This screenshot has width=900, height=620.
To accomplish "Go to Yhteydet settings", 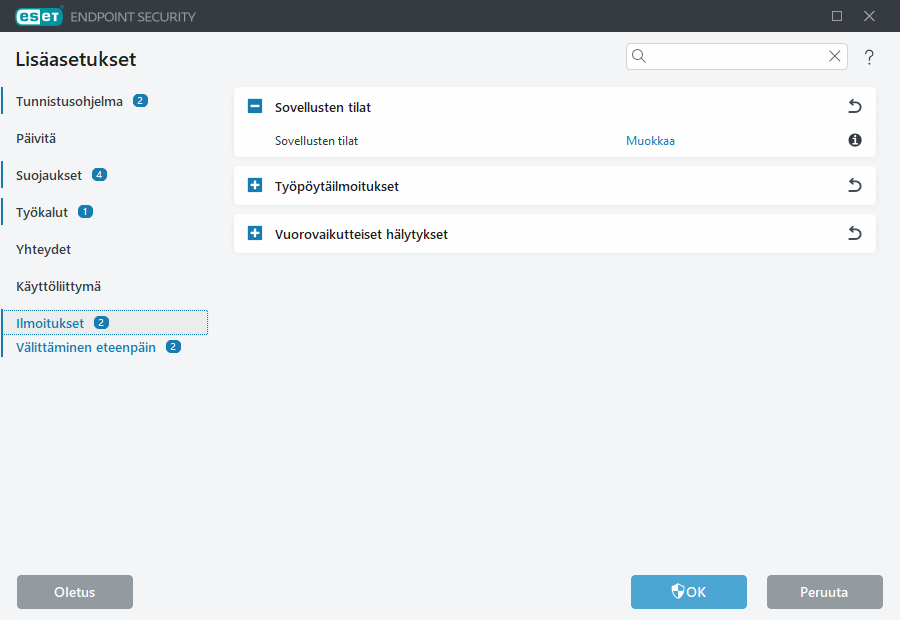I will pos(43,249).
